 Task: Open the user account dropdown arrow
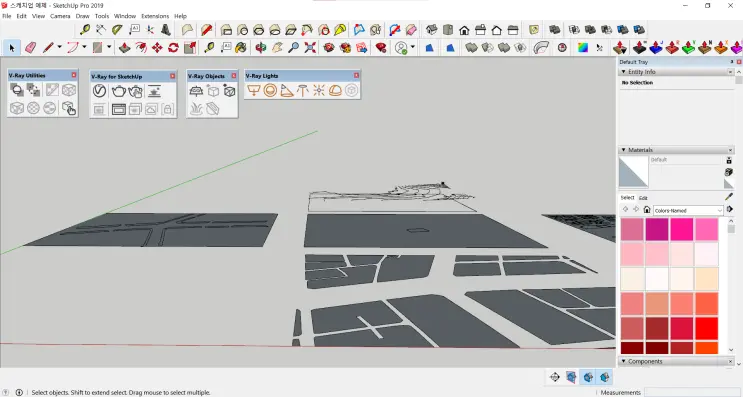412,47
